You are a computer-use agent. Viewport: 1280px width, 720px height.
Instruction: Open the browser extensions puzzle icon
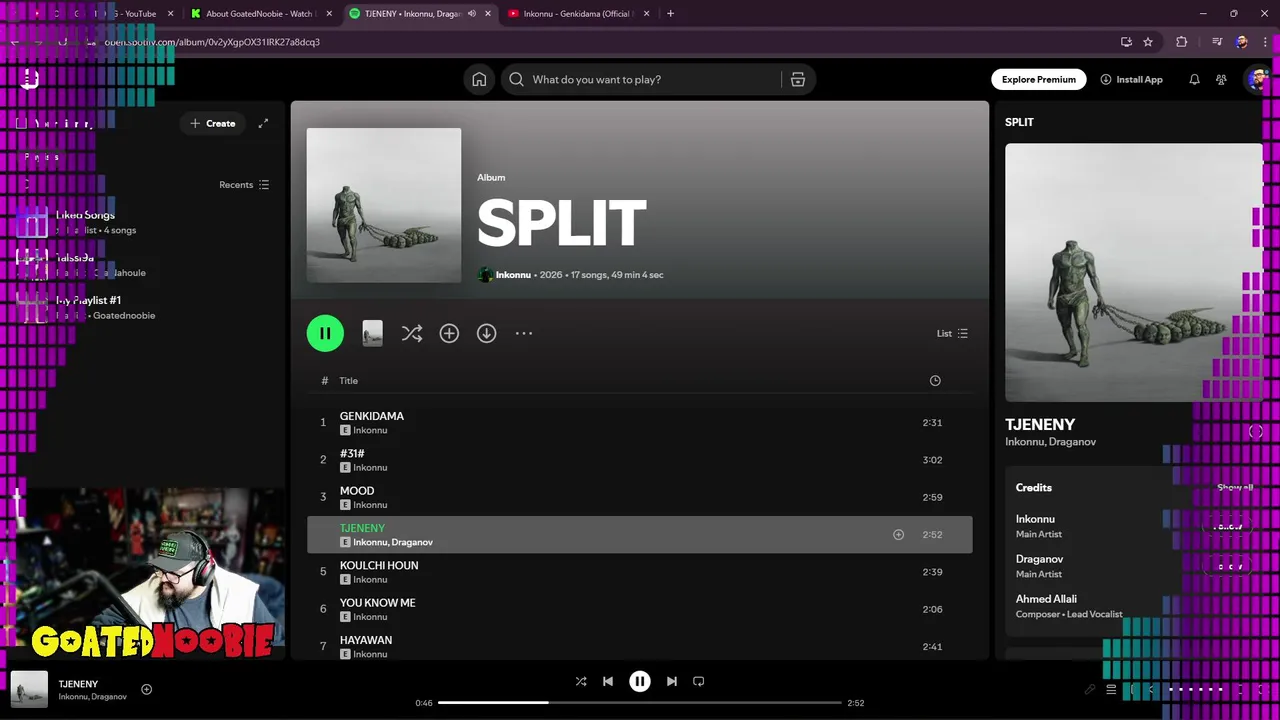pos(1182,42)
